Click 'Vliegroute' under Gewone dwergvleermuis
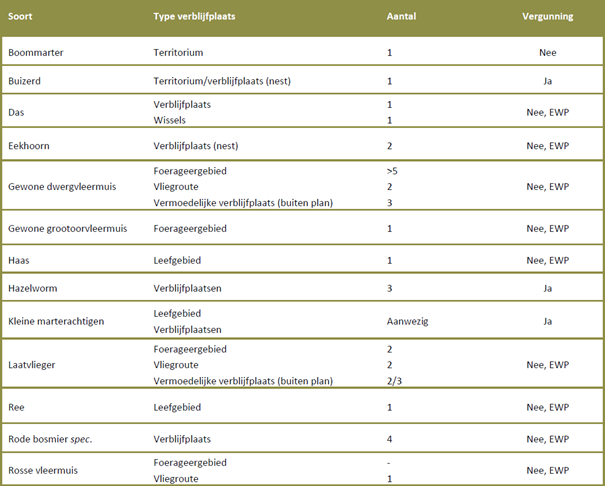The width and height of the screenshot is (605, 486). (x=176, y=187)
